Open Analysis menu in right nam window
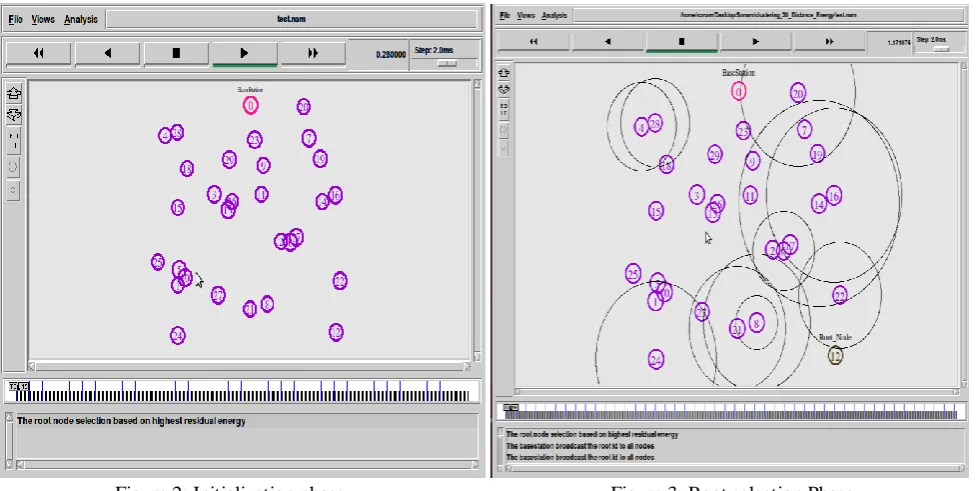Image resolution: width=979 pixels, height=491 pixels. point(554,15)
